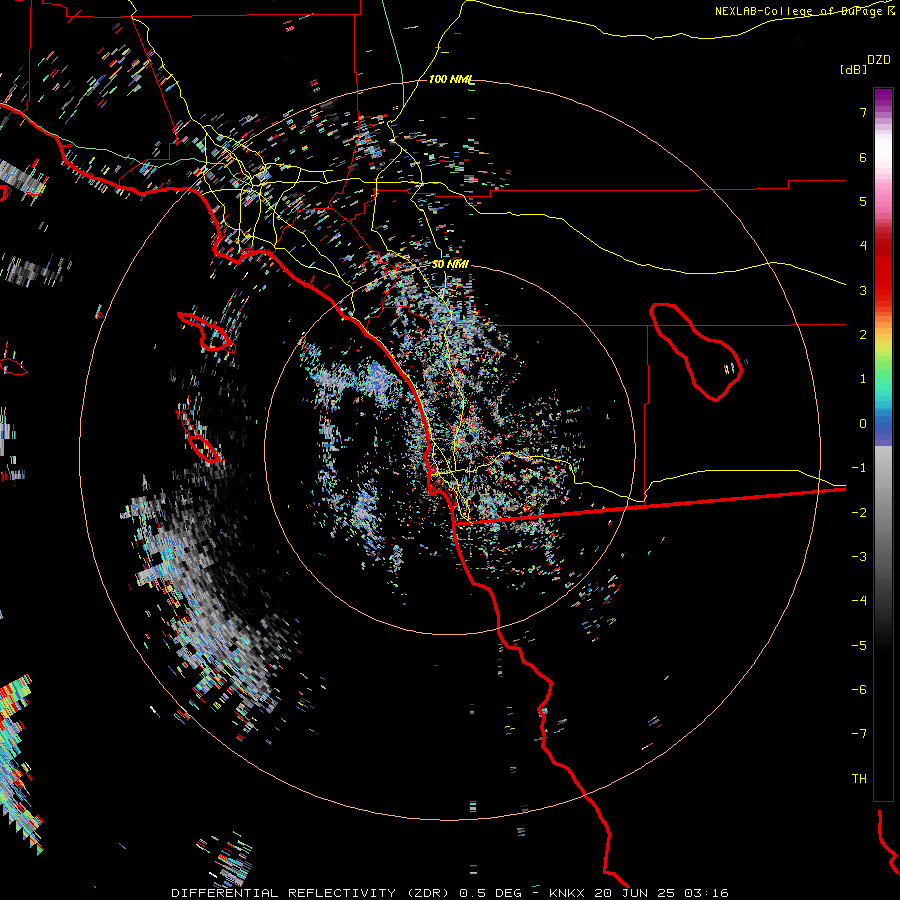Click the "TH" label on color scale

click(x=859, y=779)
